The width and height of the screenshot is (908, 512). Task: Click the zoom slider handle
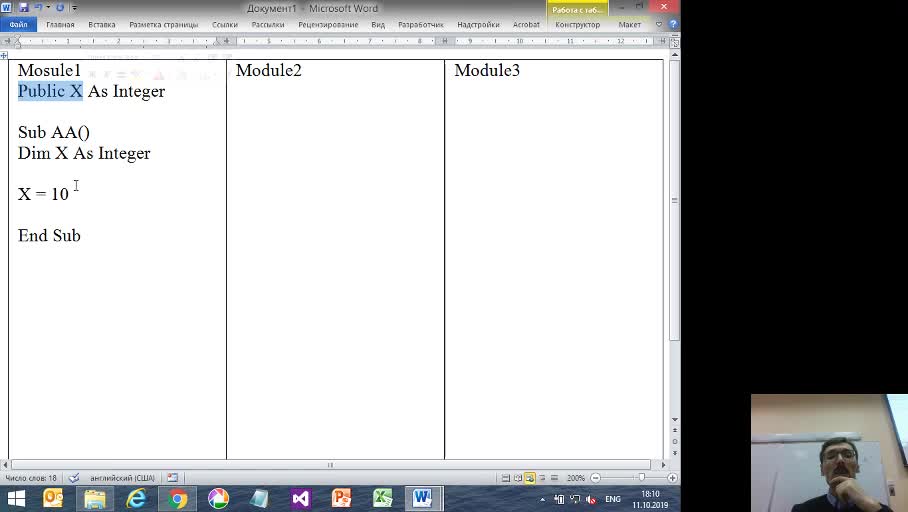642,478
